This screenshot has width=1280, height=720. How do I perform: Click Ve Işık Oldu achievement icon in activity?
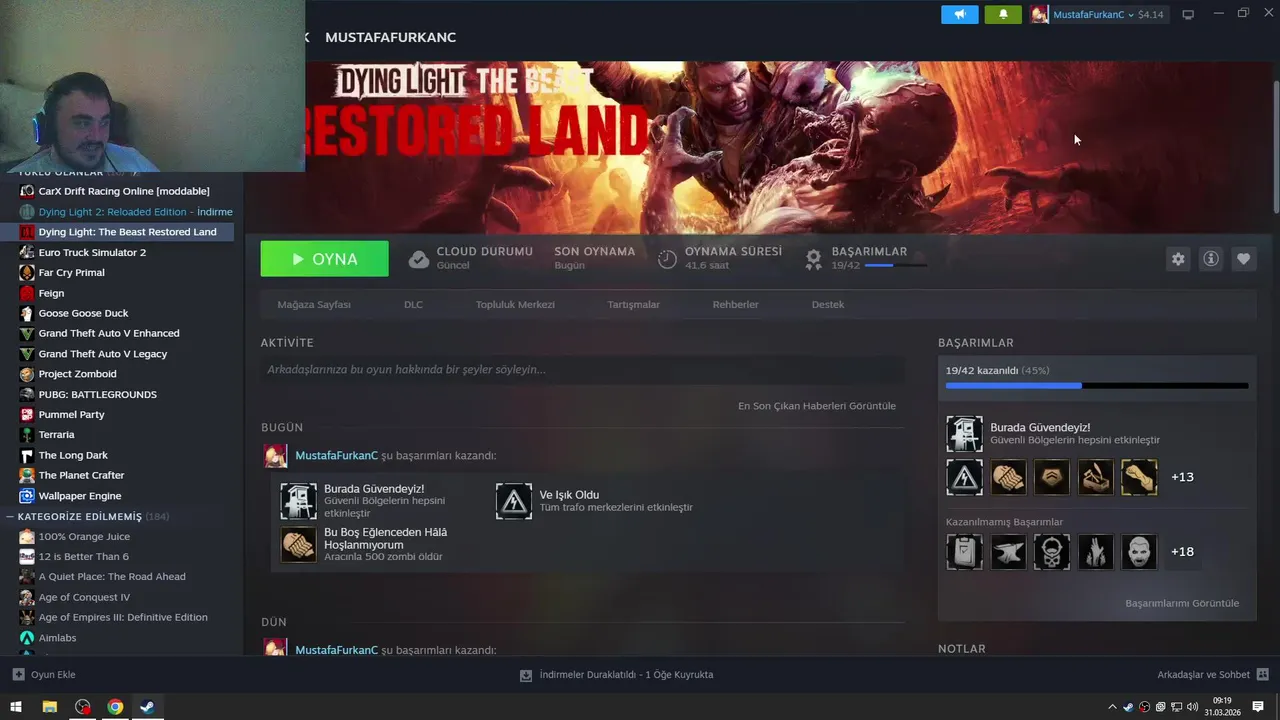[514, 501]
